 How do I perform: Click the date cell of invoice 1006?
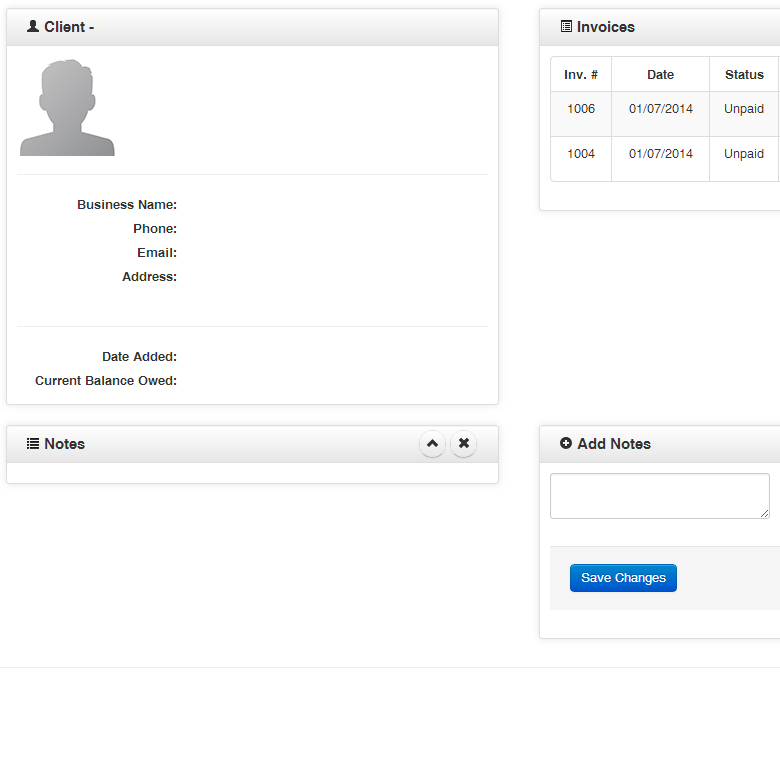pyautogui.click(x=660, y=109)
